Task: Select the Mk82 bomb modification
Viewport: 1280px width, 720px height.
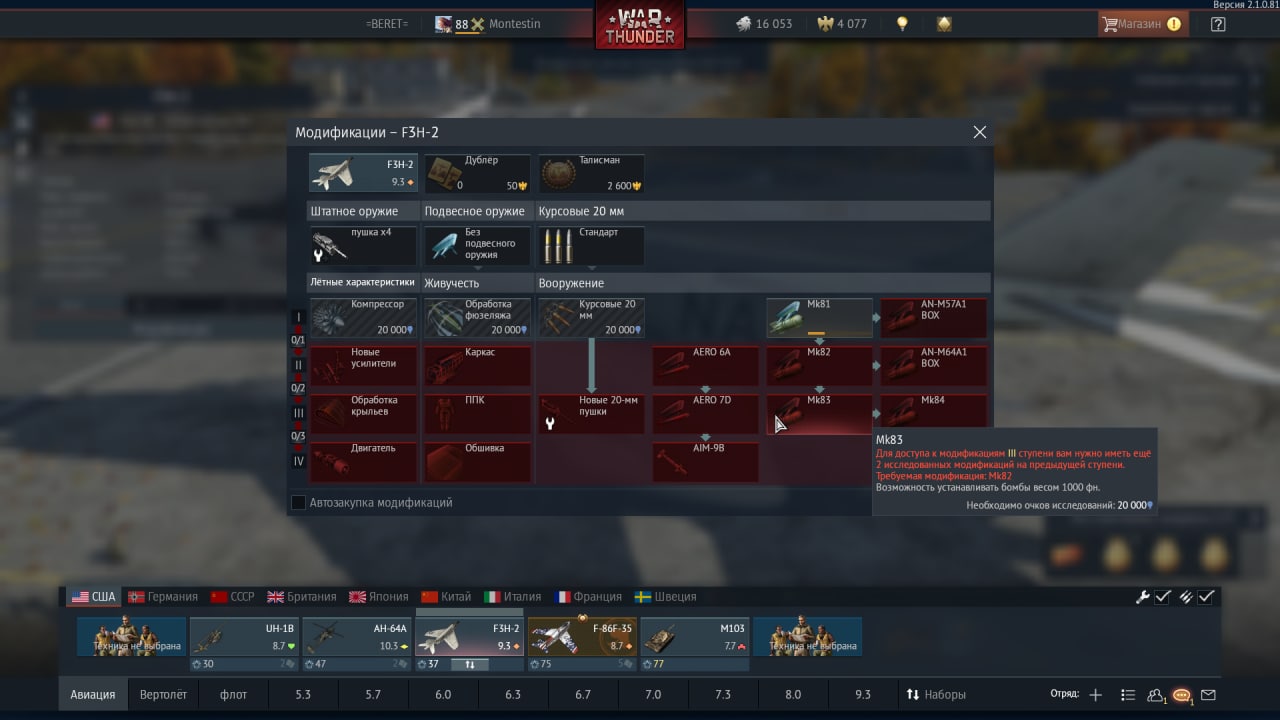Action: 820,366
